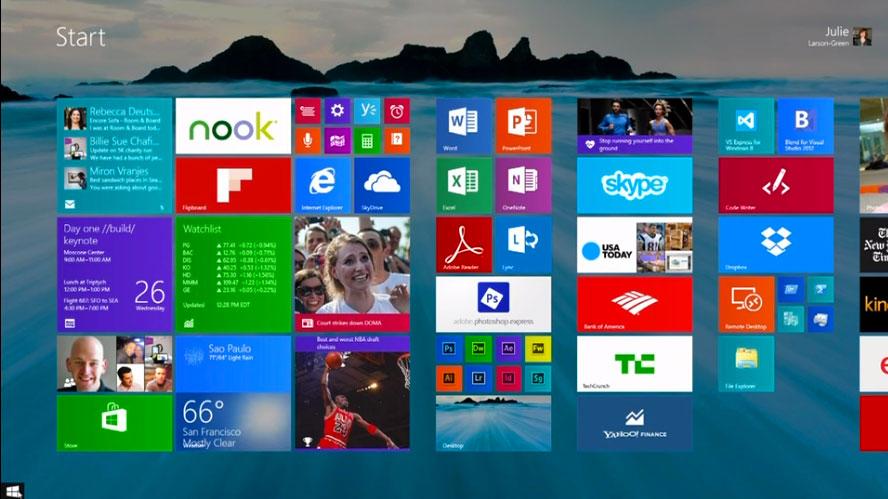Open Sports tile with NBA draft story
This screenshot has height=499, width=888.
[x=352, y=393]
